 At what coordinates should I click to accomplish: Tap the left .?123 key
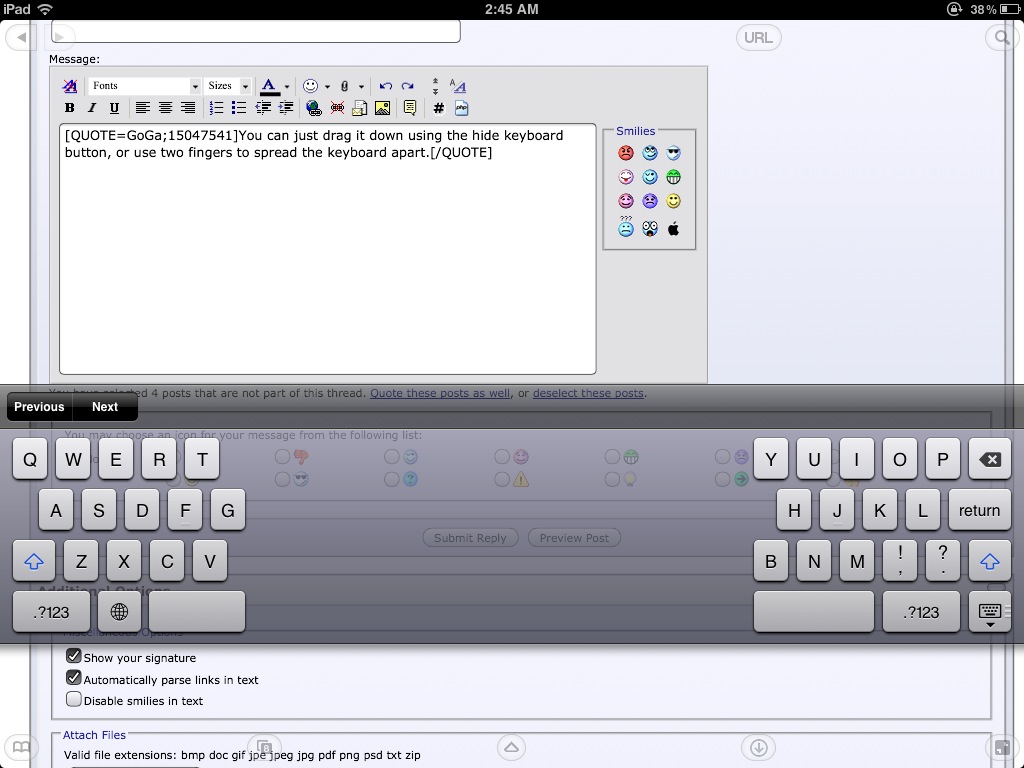(51, 612)
